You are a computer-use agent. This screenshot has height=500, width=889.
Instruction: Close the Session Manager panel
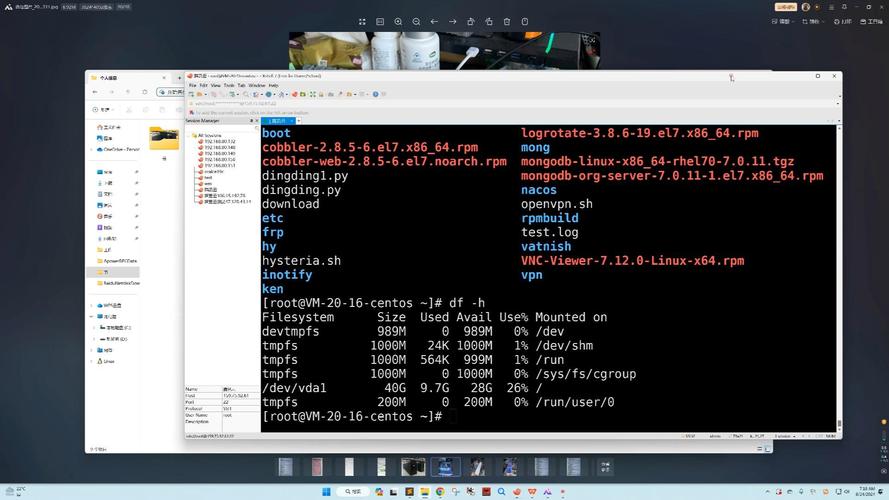(257, 121)
